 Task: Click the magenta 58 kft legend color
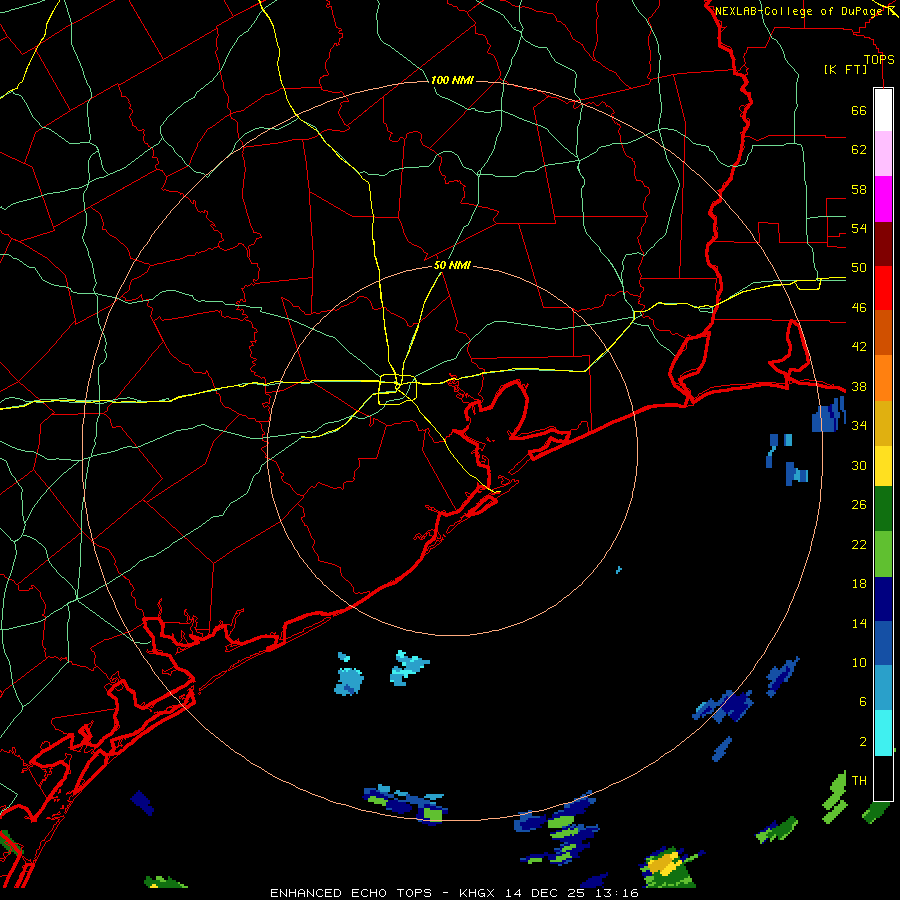[883, 199]
